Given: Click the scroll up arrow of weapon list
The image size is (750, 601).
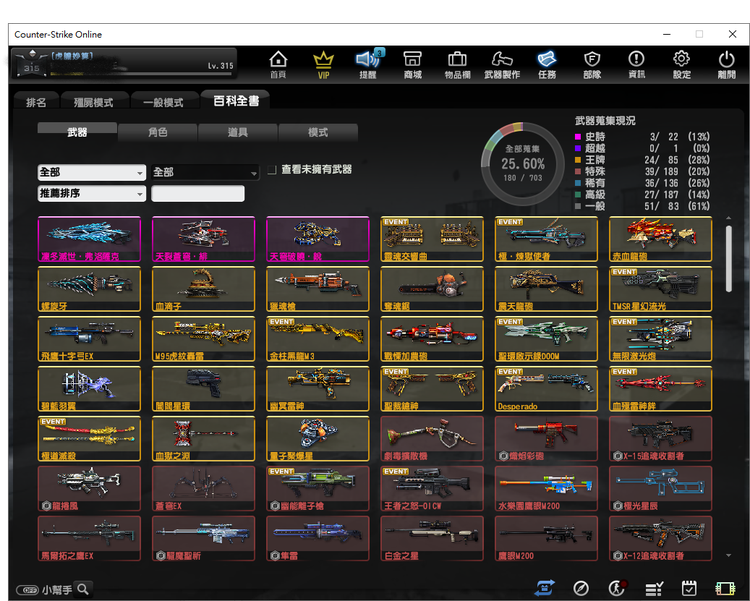Looking at the screenshot, I should tap(728, 218).
